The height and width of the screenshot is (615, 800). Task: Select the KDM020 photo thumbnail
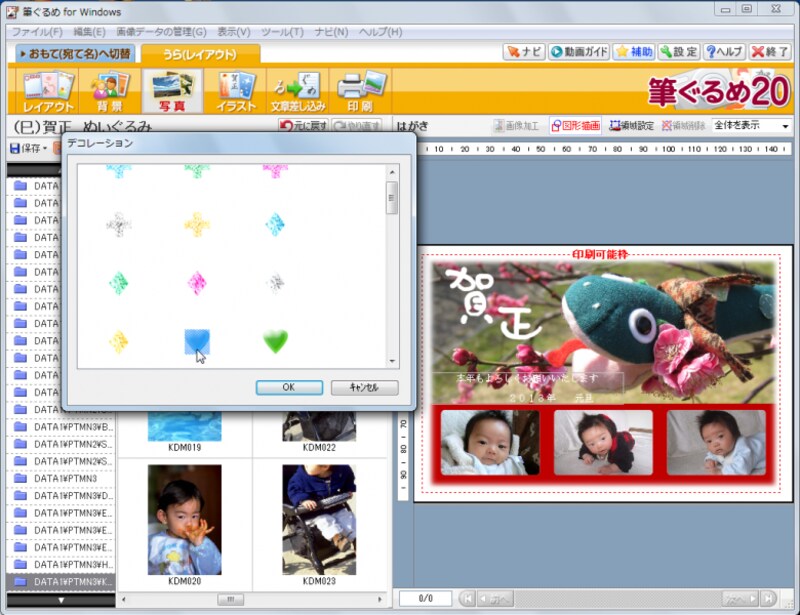tap(184, 519)
